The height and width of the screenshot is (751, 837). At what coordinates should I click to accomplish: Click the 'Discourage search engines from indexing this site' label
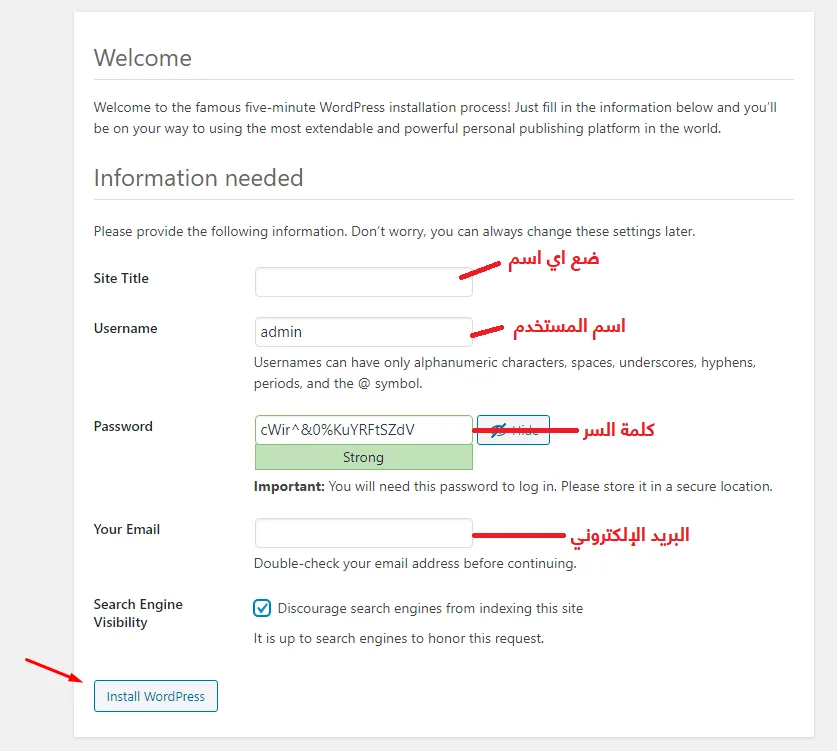(x=430, y=608)
